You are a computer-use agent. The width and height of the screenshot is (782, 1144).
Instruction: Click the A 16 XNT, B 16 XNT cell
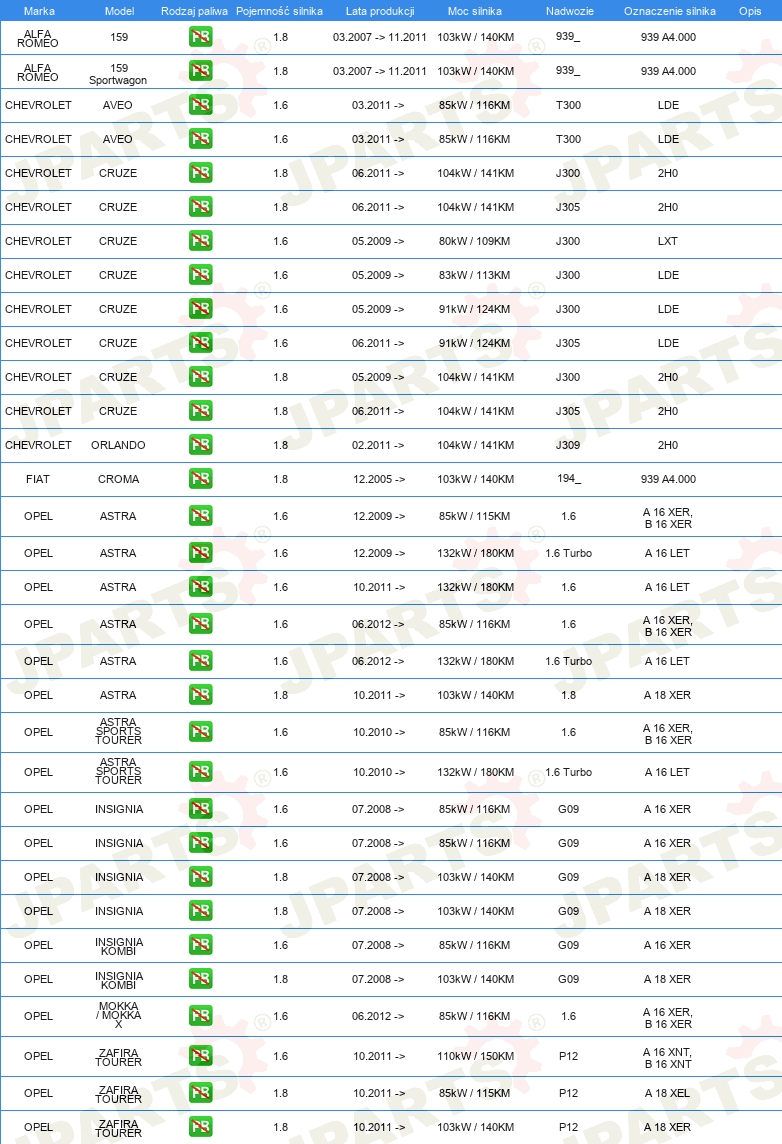click(667, 1058)
